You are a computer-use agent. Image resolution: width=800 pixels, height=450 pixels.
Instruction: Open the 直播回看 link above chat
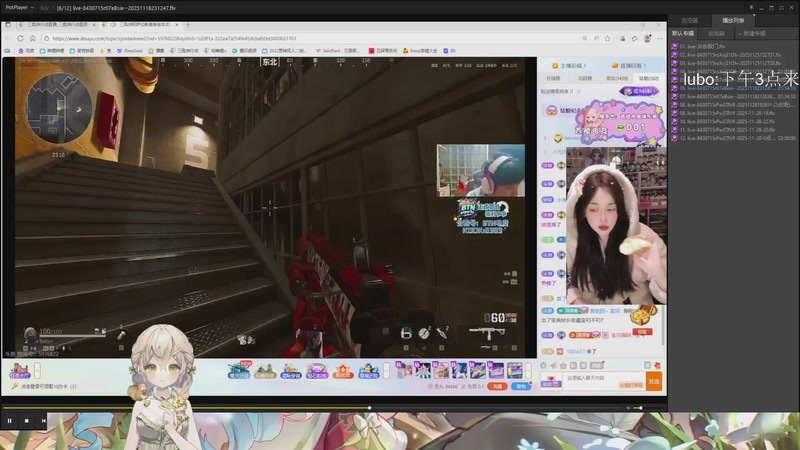point(629,65)
